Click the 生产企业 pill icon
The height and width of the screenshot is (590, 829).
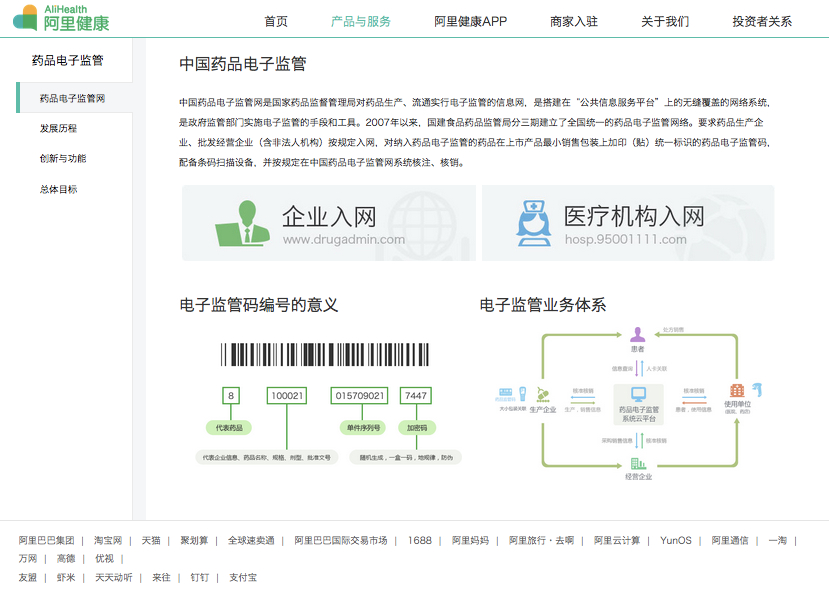pos(542,395)
